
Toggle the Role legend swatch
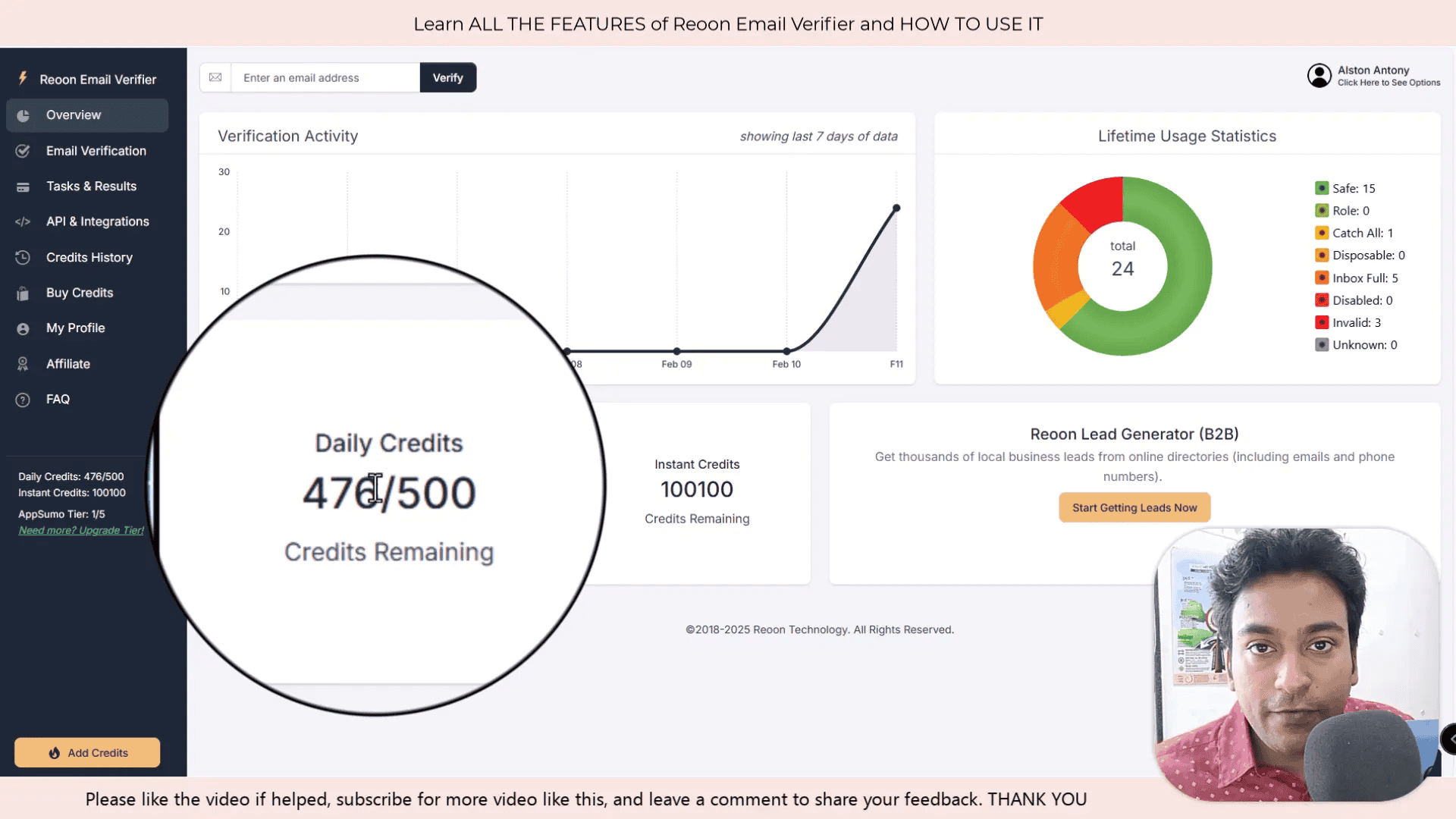pyautogui.click(x=1322, y=211)
